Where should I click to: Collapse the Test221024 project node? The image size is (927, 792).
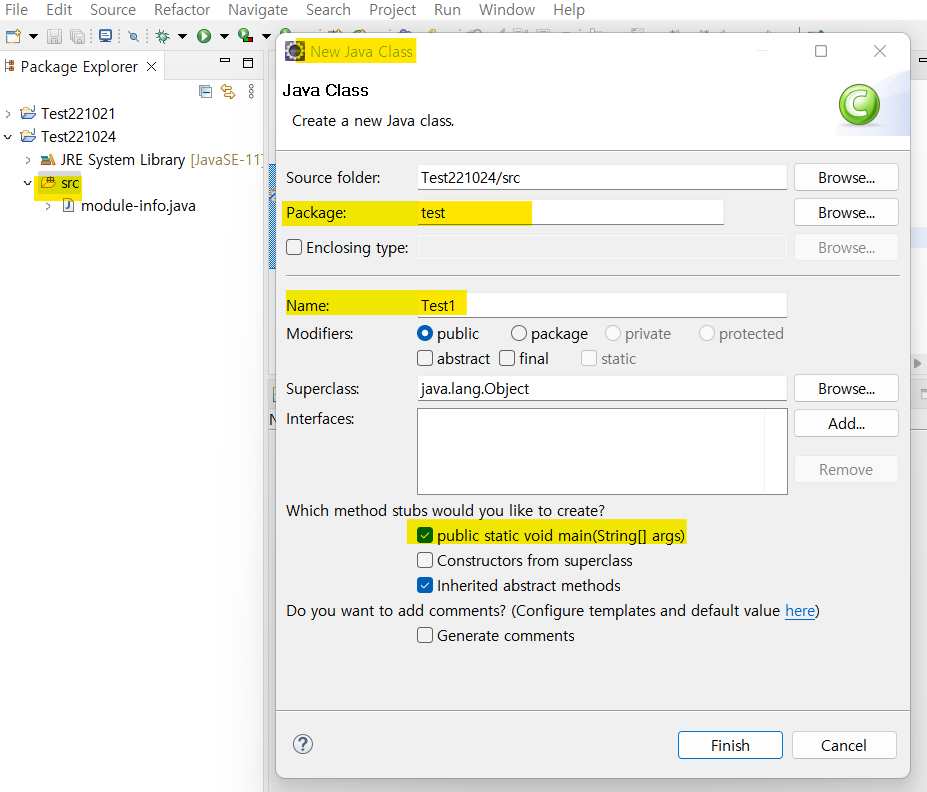click(8, 137)
